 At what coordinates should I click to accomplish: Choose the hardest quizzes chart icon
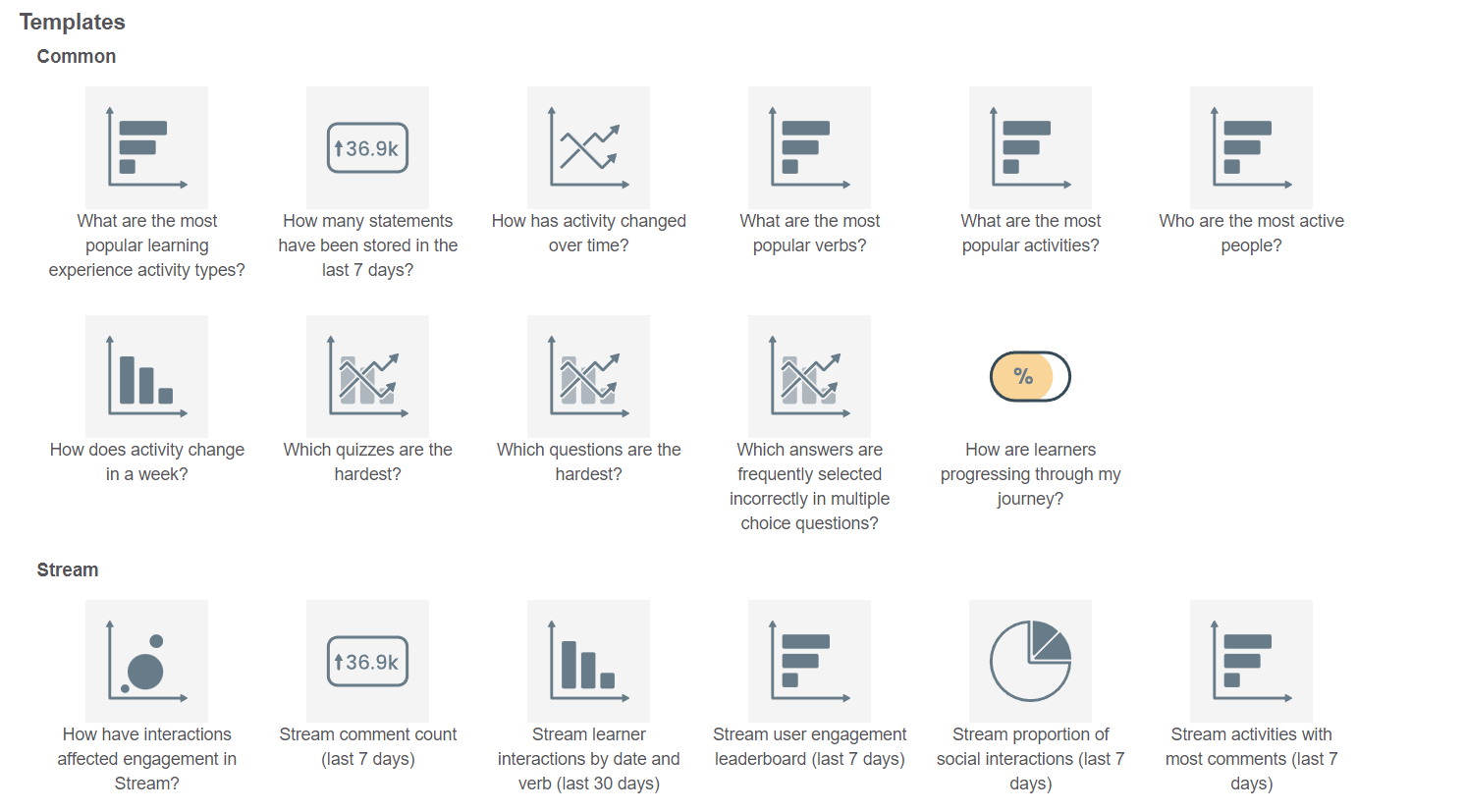(367, 376)
